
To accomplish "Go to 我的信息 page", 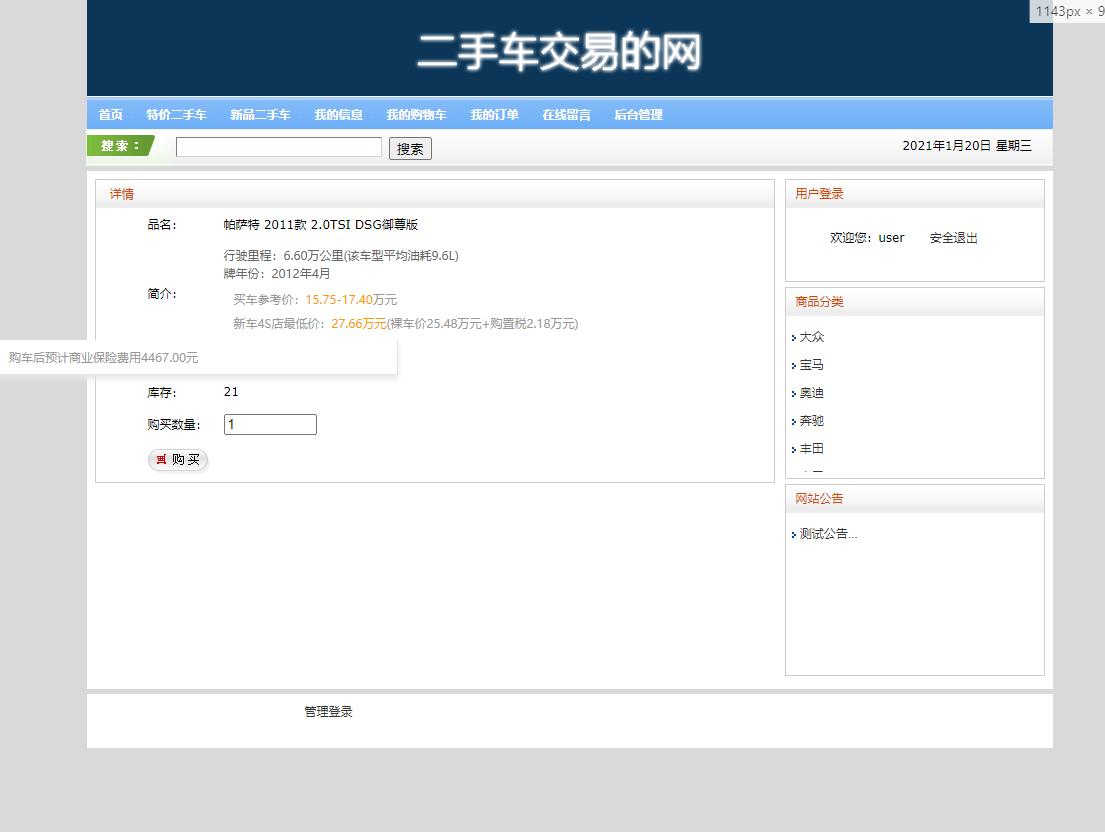I will [338, 114].
